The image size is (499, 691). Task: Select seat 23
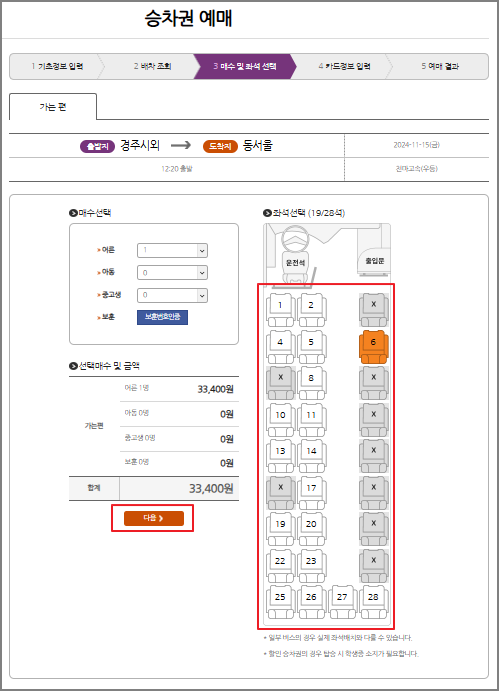click(x=312, y=566)
